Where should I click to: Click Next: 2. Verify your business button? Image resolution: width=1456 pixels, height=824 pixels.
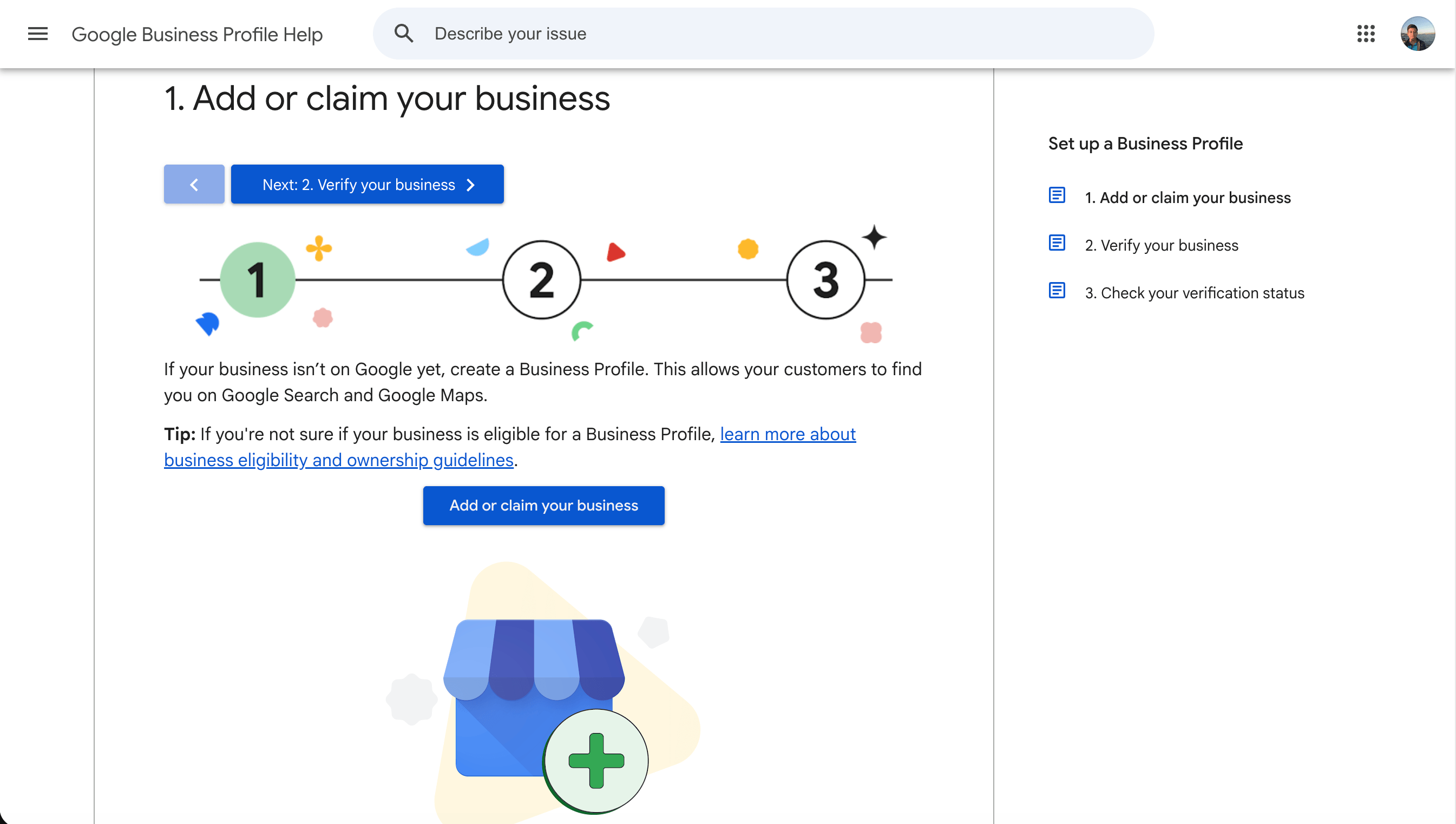[367, 185]
